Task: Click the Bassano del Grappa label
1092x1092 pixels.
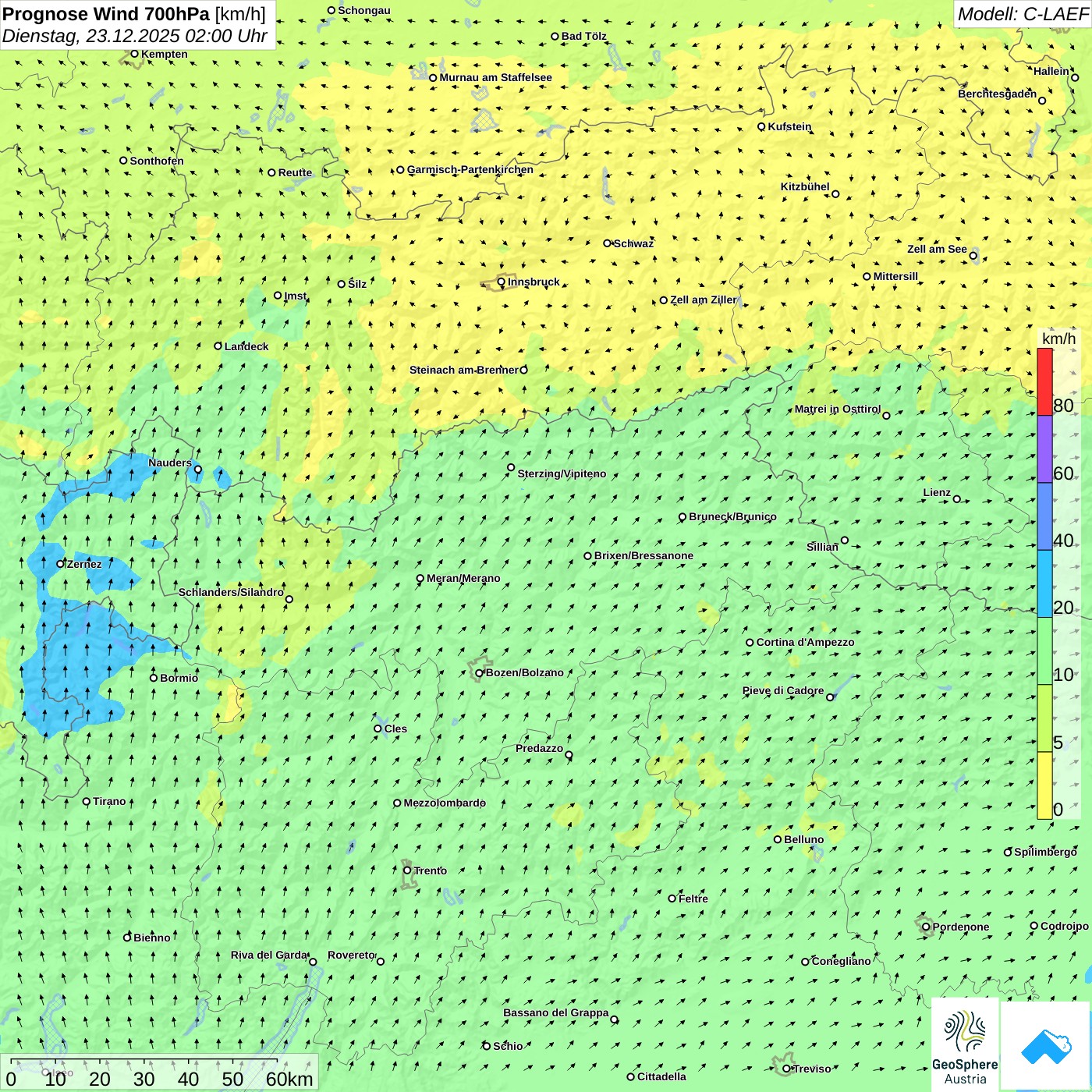Action: point(556,1013)
